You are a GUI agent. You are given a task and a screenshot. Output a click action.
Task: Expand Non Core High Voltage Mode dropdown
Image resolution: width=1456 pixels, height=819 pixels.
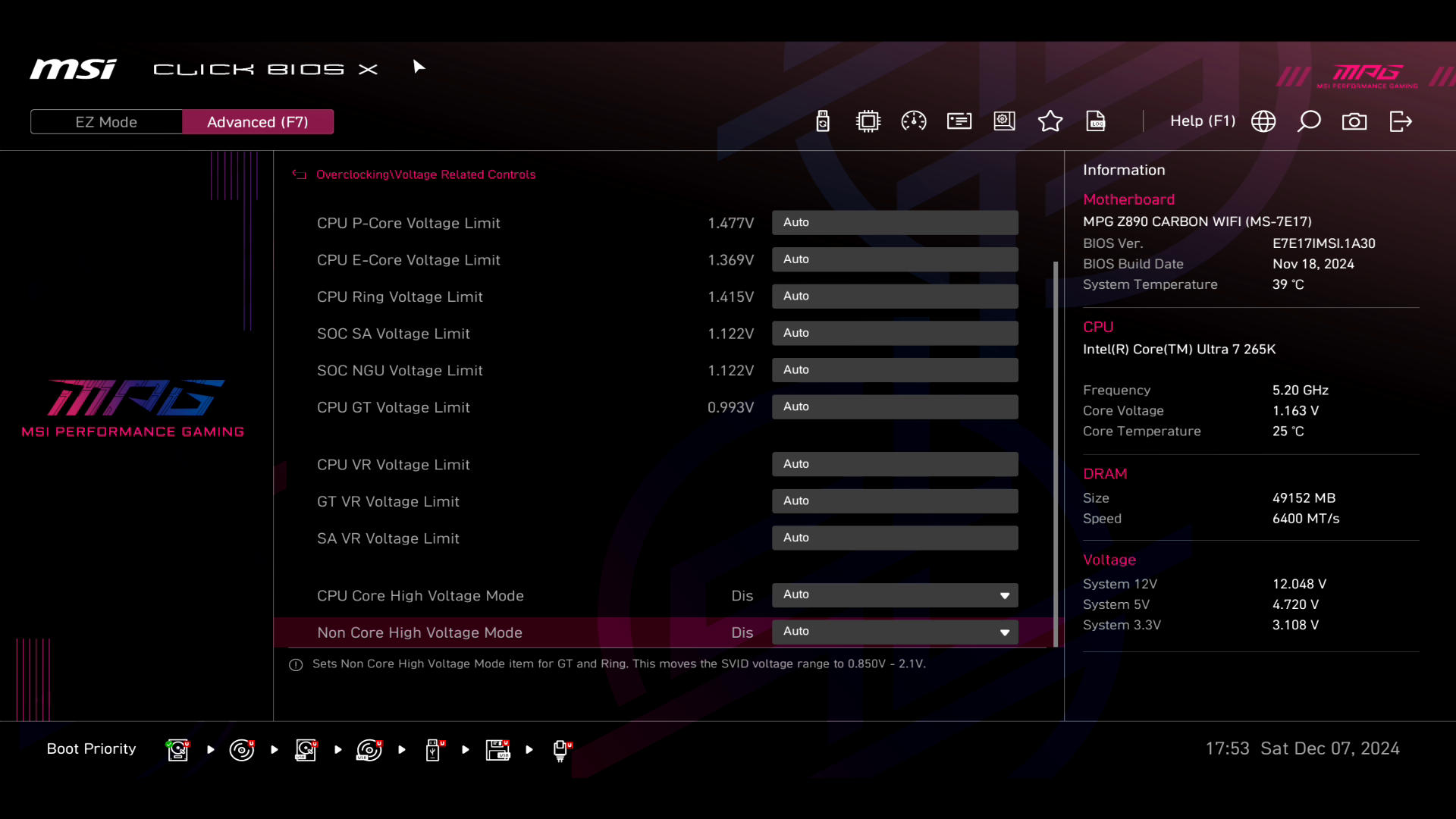click(895, 632)
